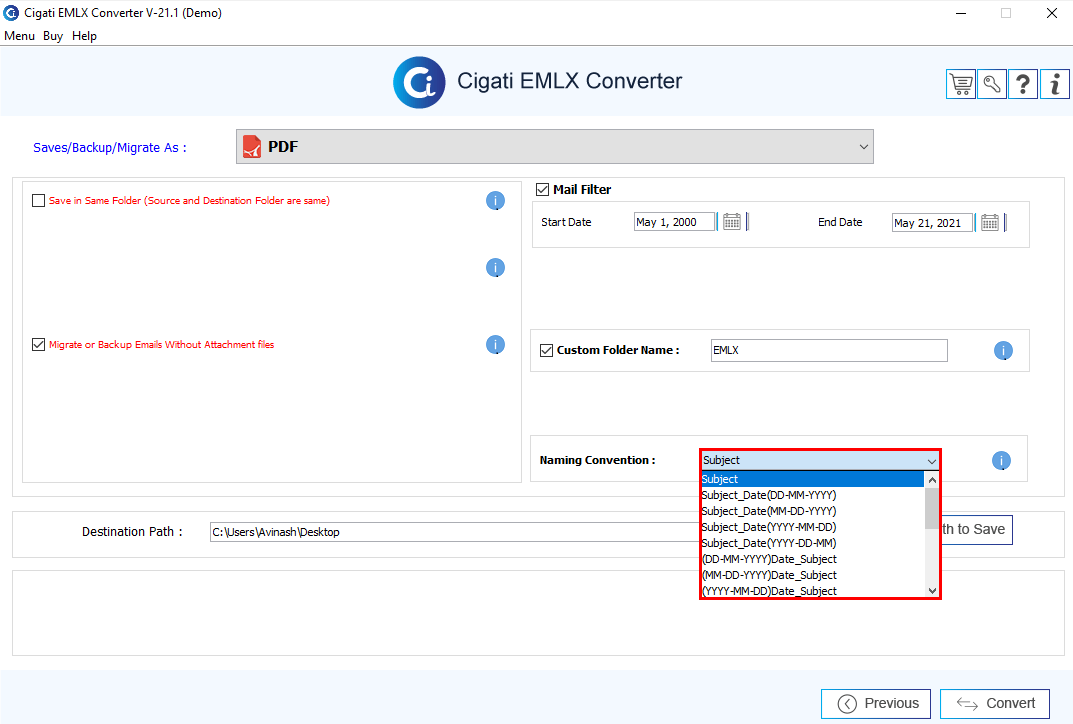1073x724 pixels.
Task: Click the Start Date field
Action: coord(674,222)
